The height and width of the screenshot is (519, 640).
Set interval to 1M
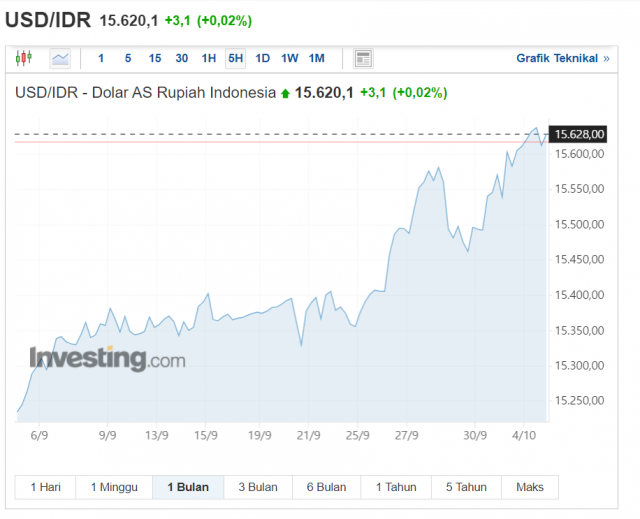316,59
